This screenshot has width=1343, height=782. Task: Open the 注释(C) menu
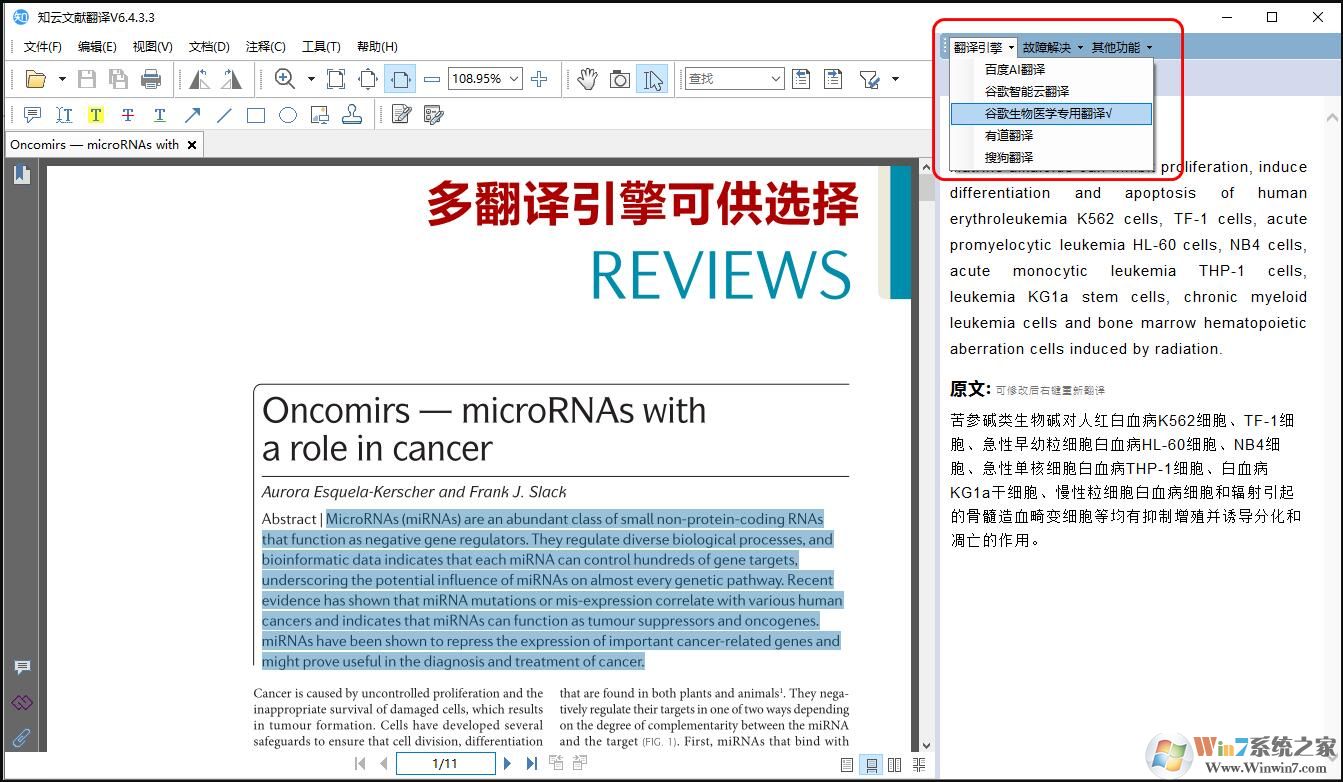[x=265, y=47]
